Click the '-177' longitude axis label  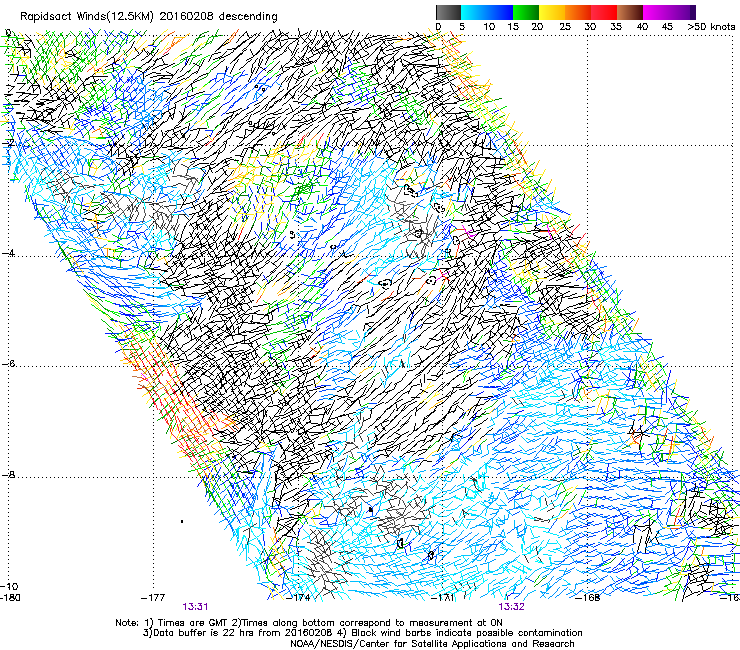coord(153,597)
